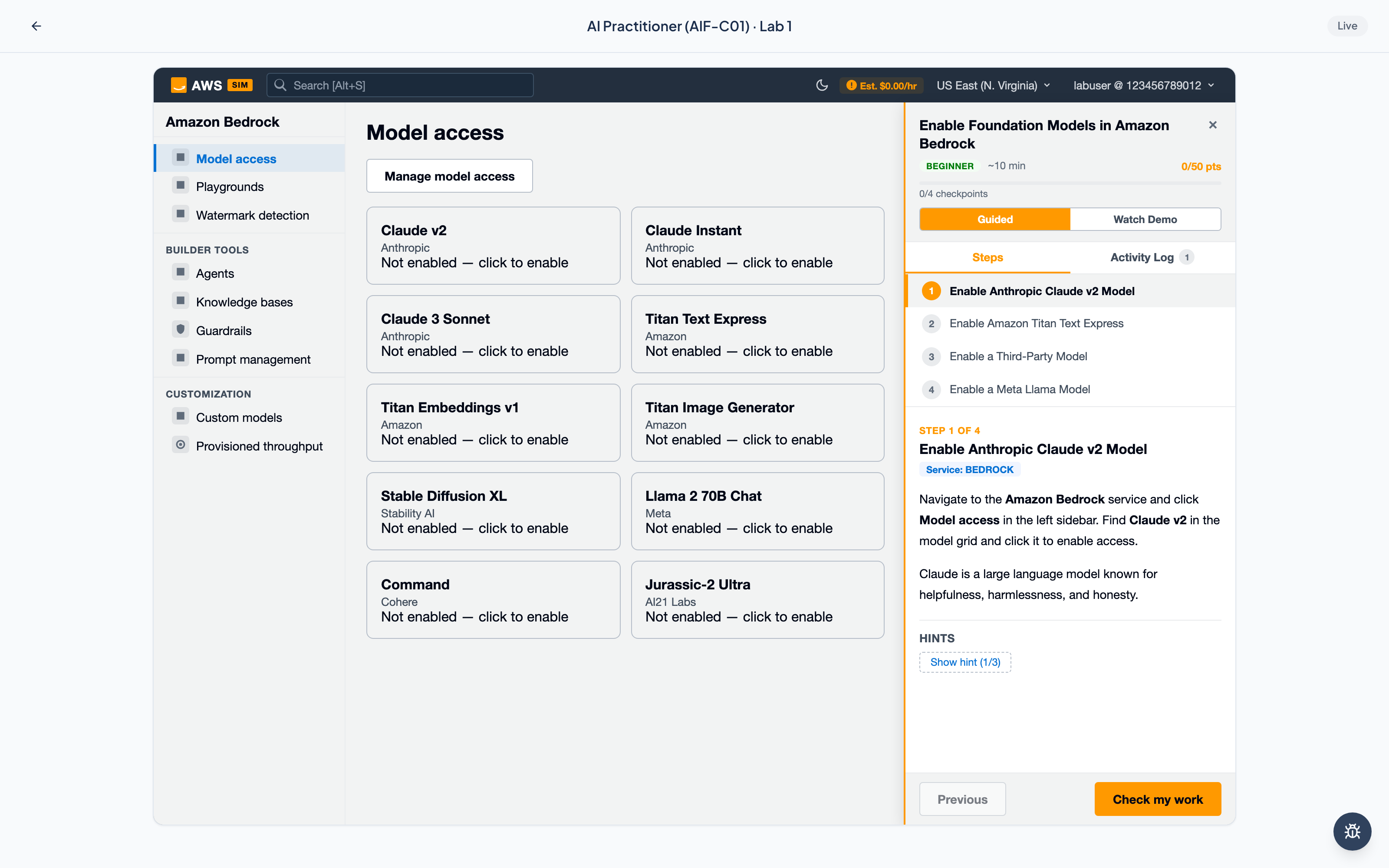The image size is (1389, 868).
Task: Click the estimated cost warning icon
Action: pos(851,85)
